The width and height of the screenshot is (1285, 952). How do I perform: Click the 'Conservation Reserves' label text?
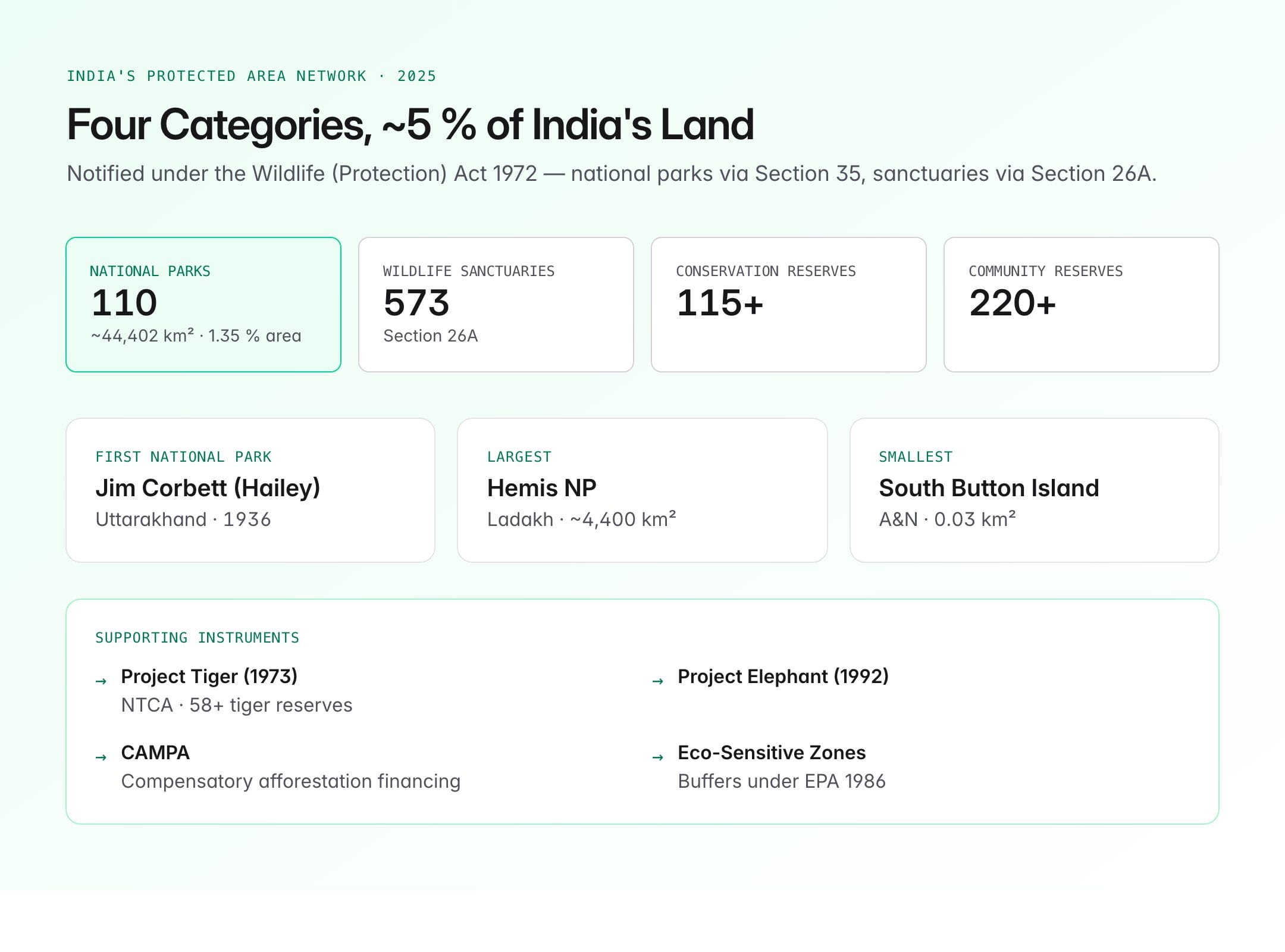click(x=766, y=271)
